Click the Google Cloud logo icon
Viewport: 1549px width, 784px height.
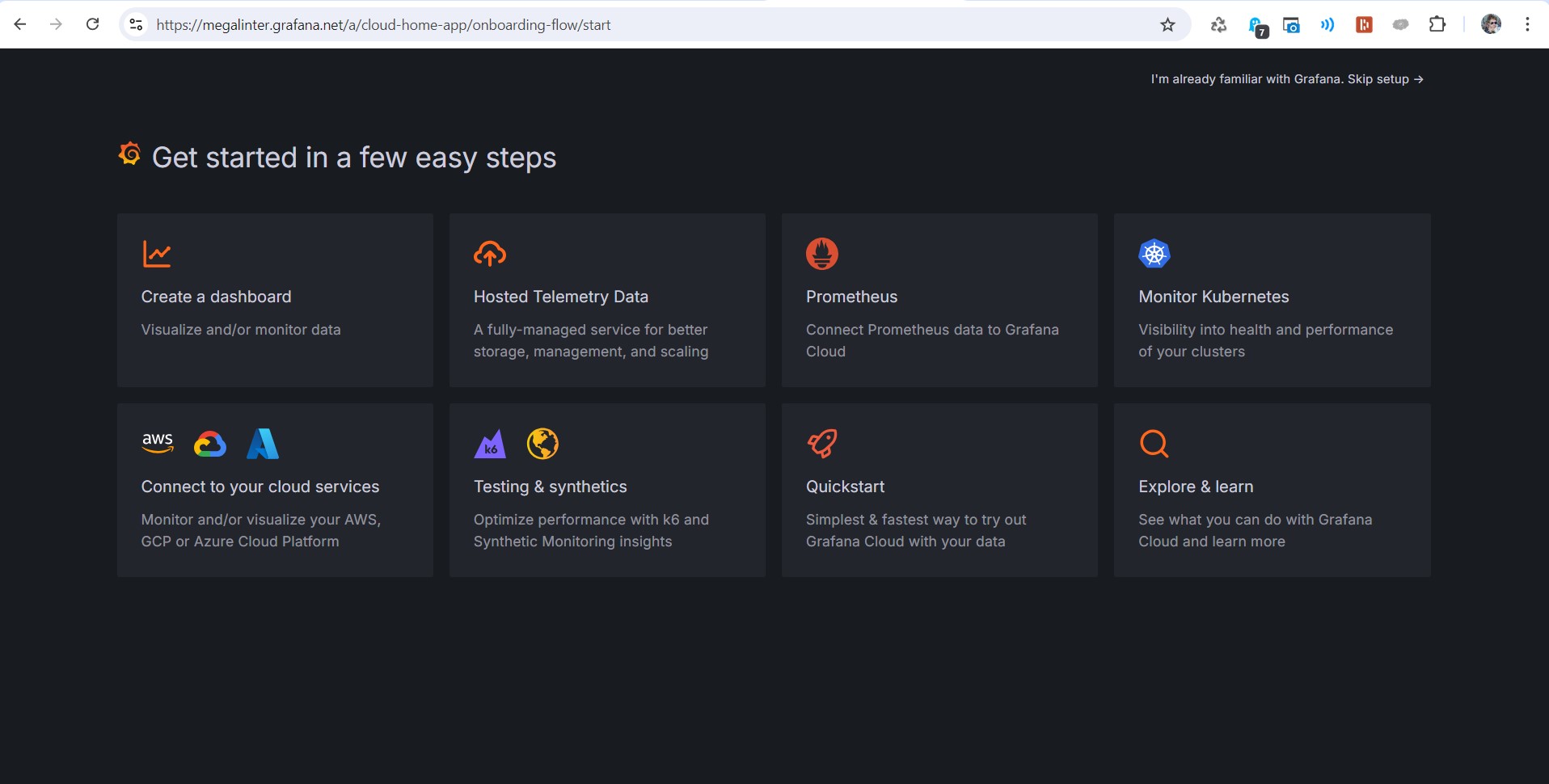click(x=210, y=444)
